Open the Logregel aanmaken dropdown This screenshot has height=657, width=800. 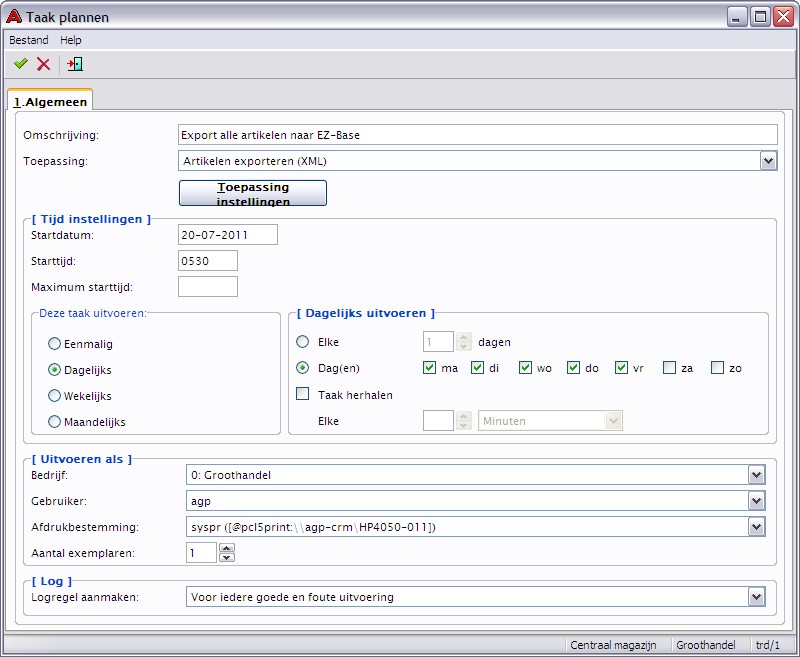[757, 597]
